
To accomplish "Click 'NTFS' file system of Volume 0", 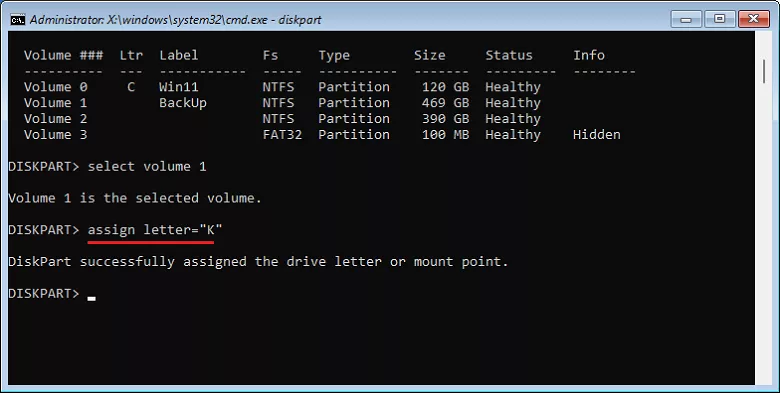I will (278, 87).
